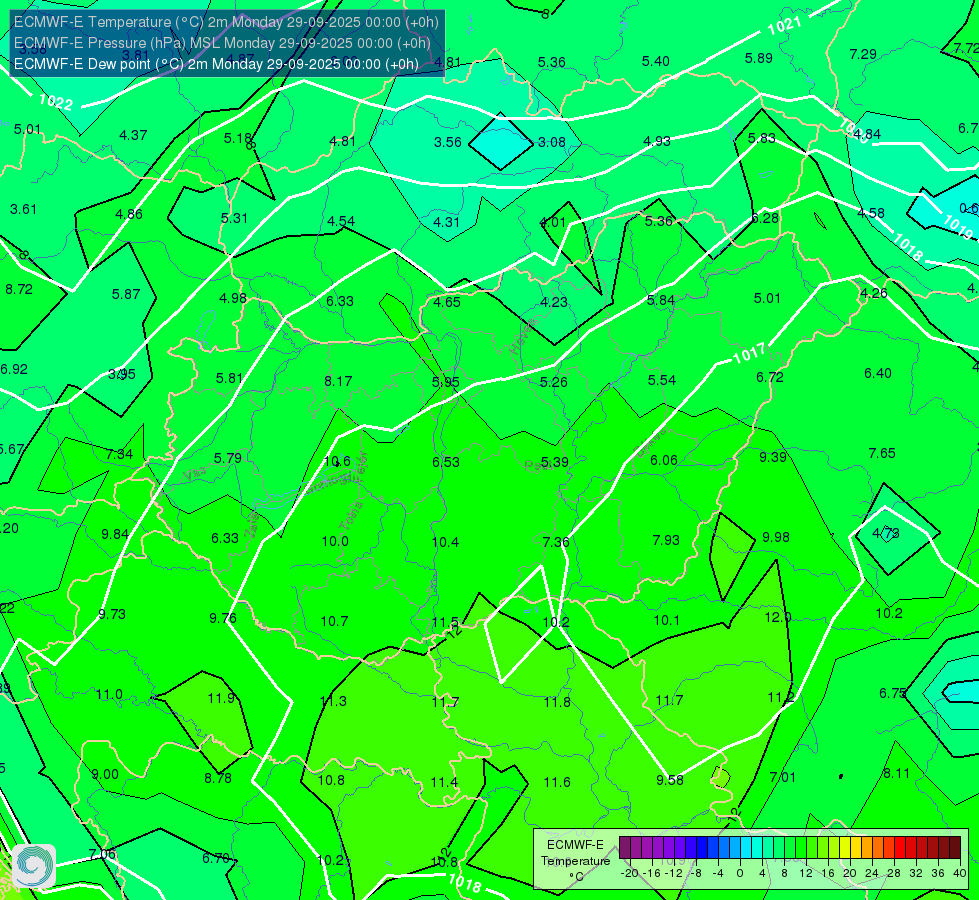
Task: Click the 7.29 temperature value
Action: [863, 54]
